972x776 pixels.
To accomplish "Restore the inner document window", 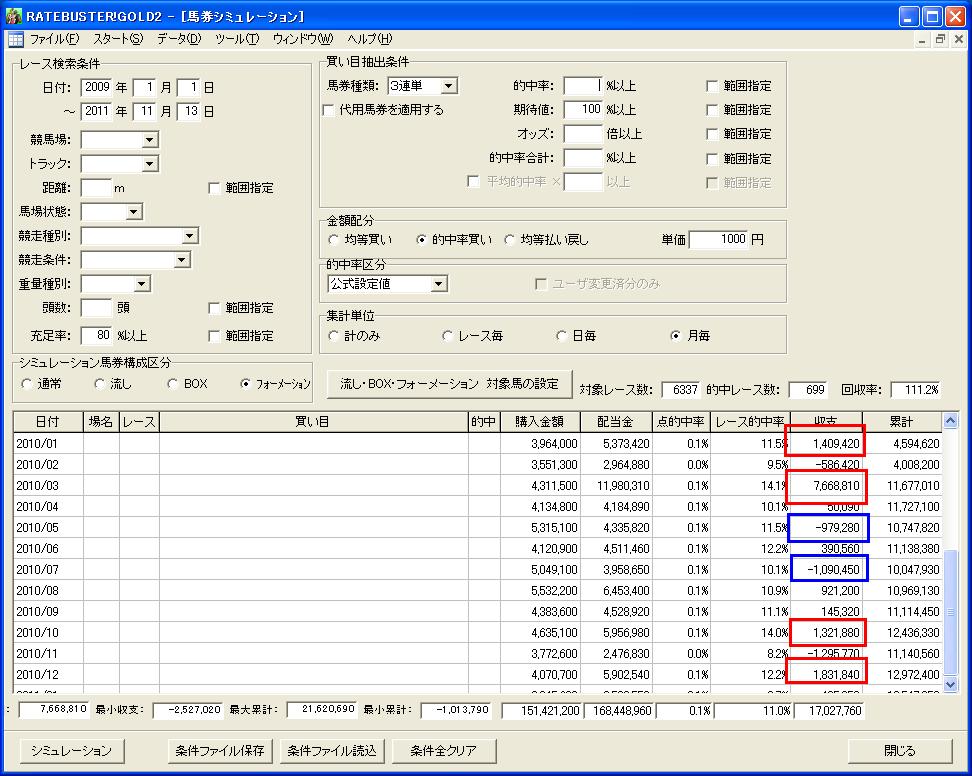I will click(940, 40).
